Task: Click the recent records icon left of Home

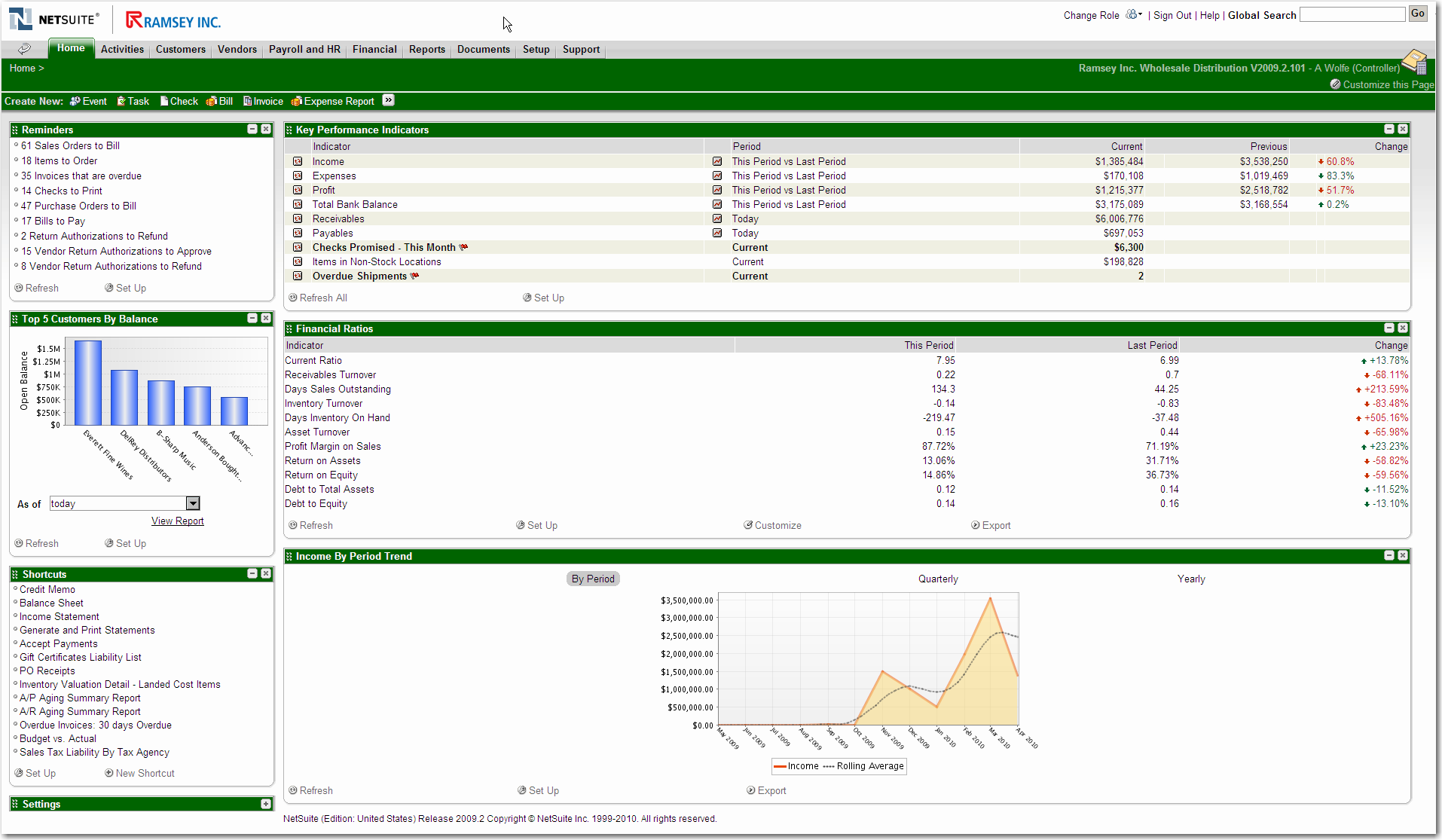Action: pos(25,49)
